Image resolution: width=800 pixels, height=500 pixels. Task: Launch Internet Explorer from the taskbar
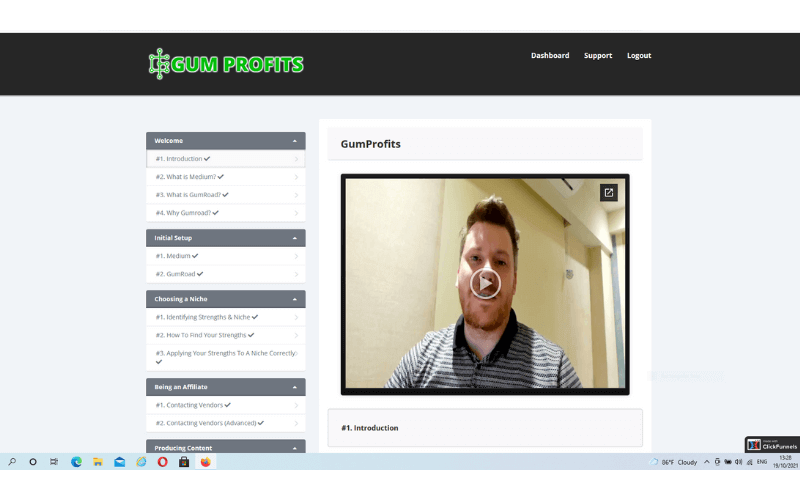[141, 462]
